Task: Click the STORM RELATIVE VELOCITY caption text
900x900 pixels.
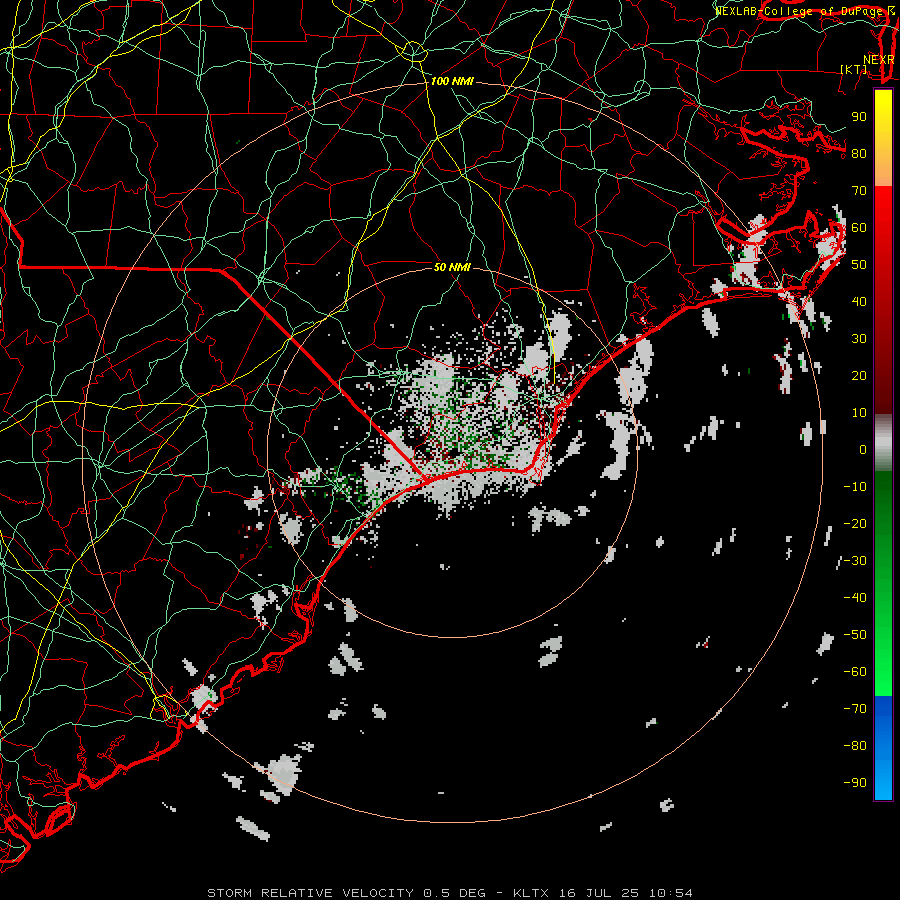Action: (x=310, y=893)
